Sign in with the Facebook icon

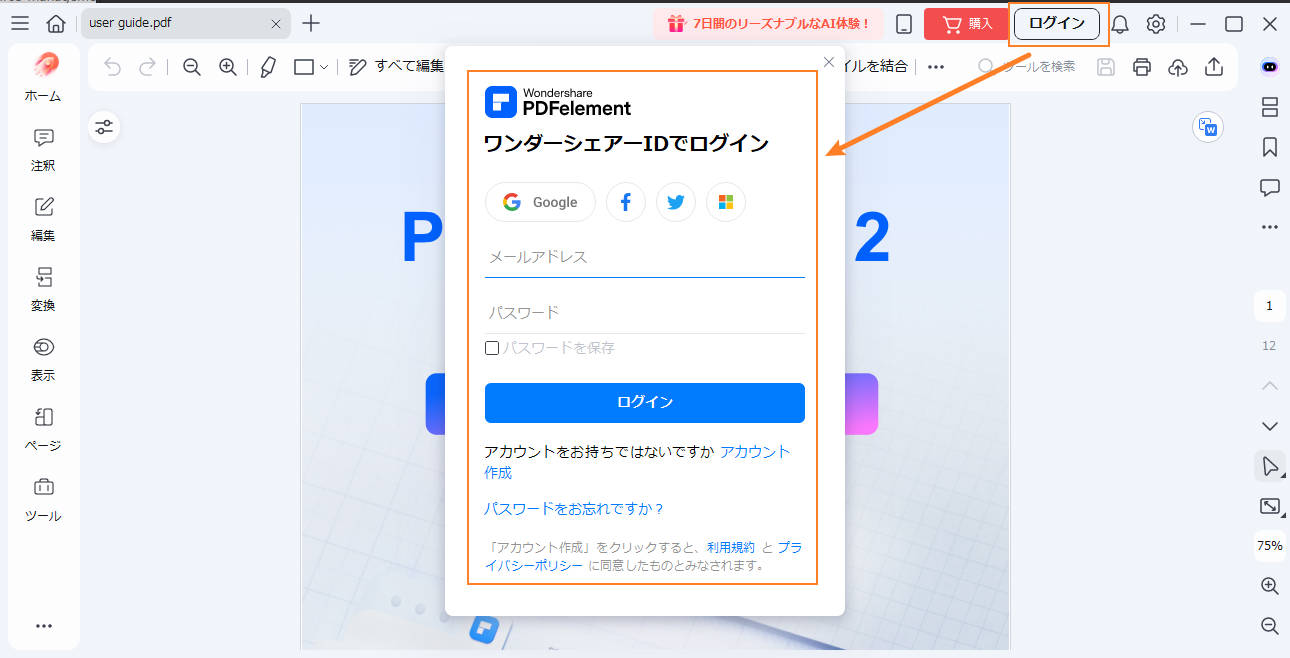click(x=625, y=201)
